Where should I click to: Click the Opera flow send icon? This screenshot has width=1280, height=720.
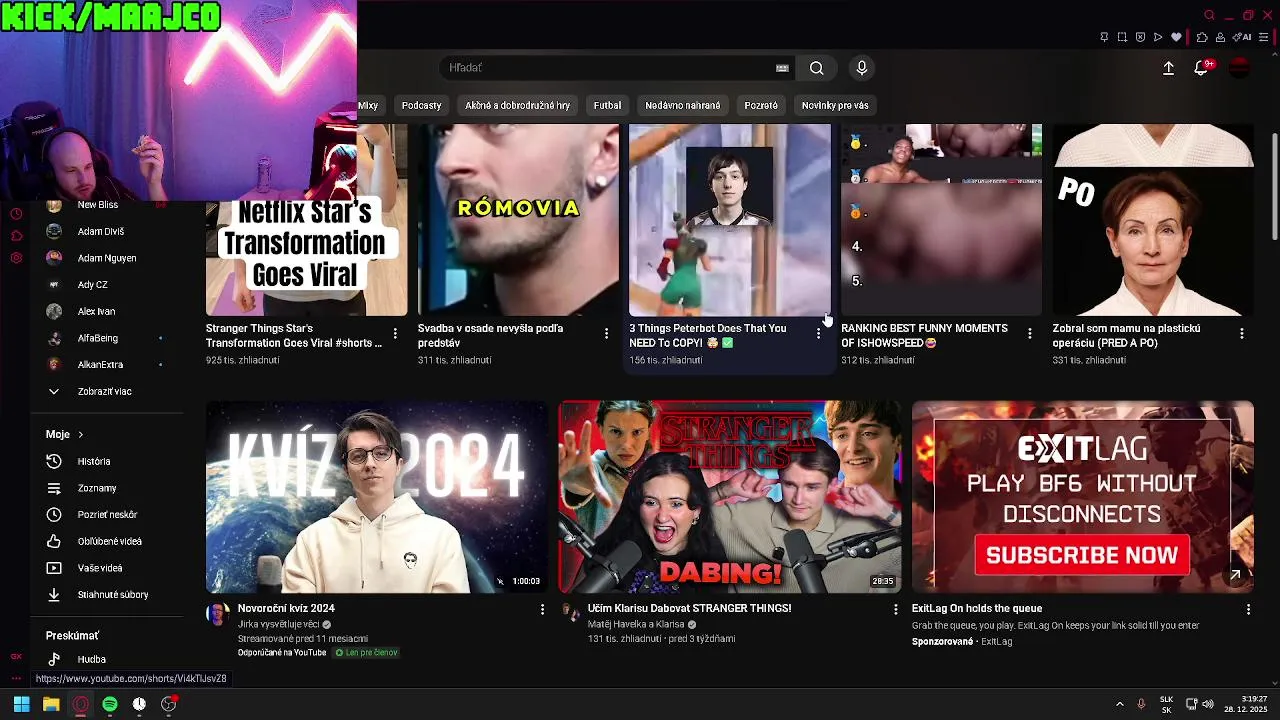click(1158, 37)
